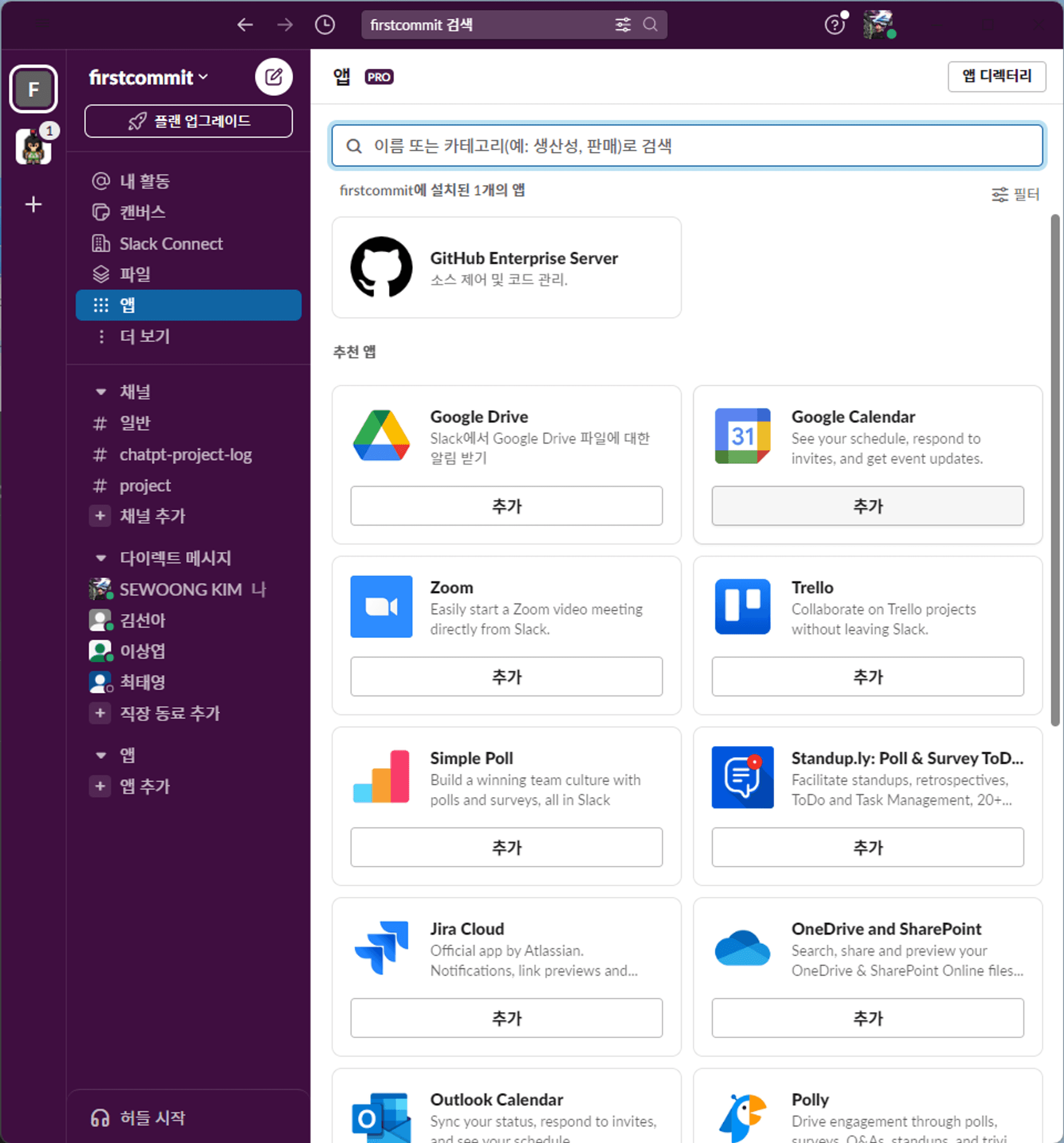Open the user profile avatar at top right
This screenshot has width=1064, height=1143.
point(878,24)
